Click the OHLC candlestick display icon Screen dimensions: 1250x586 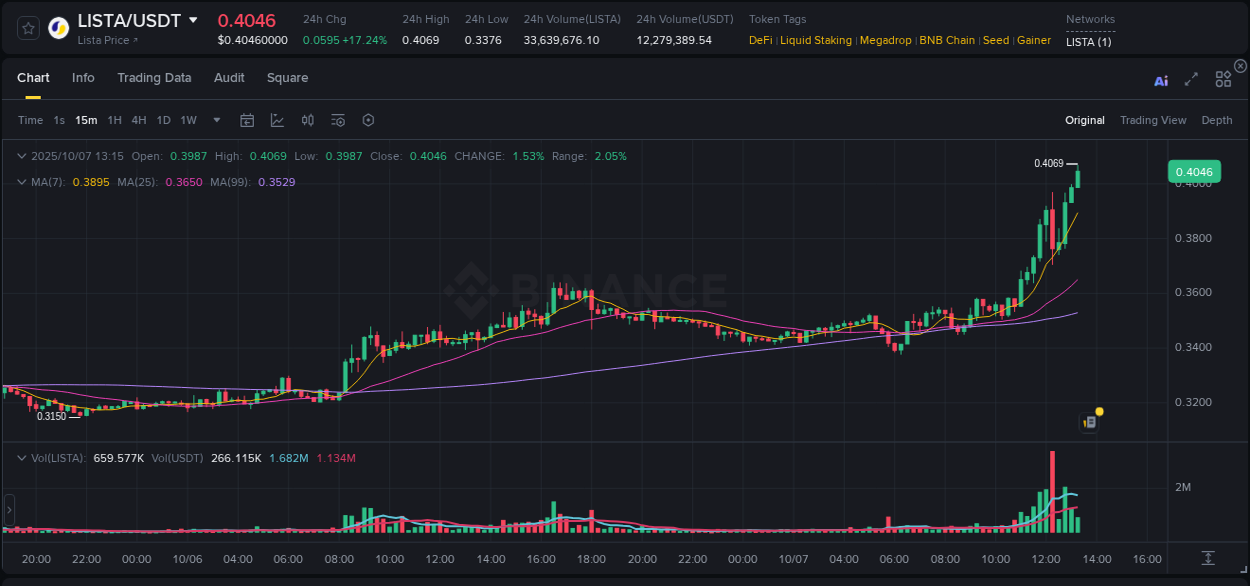coord(307,120)
